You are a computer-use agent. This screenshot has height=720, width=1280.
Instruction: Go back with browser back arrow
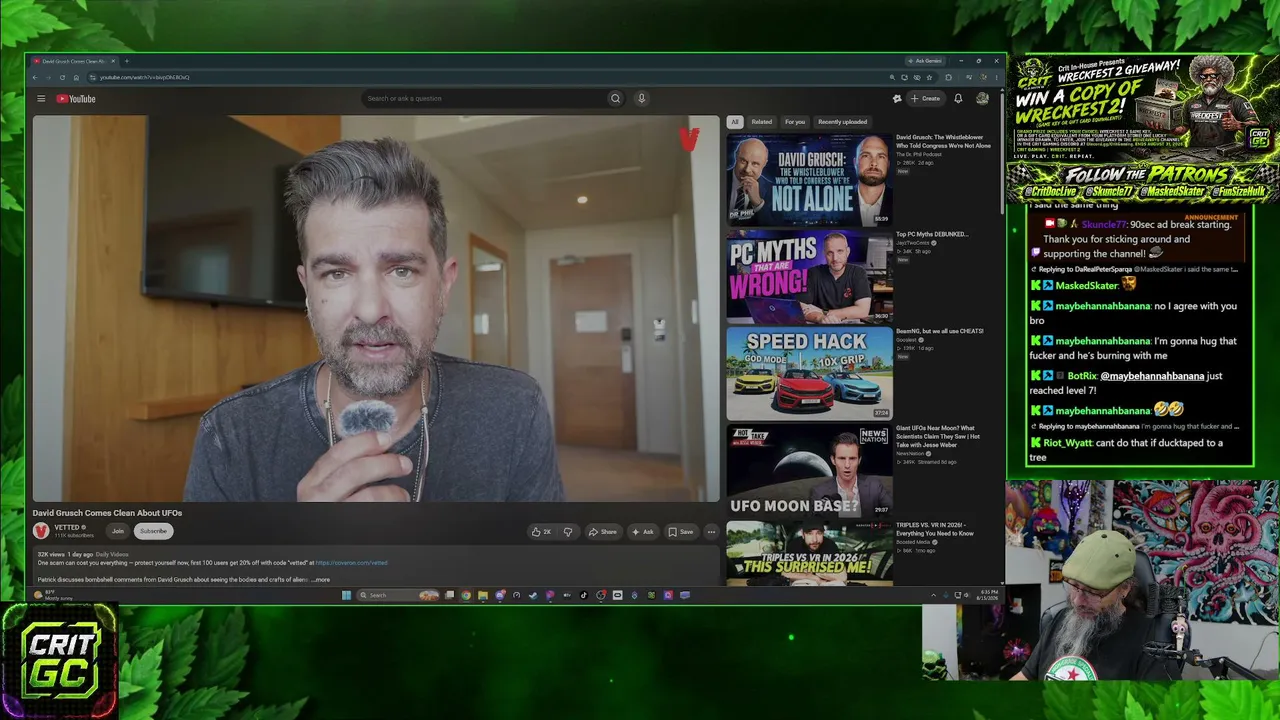[x=35, y=77]
